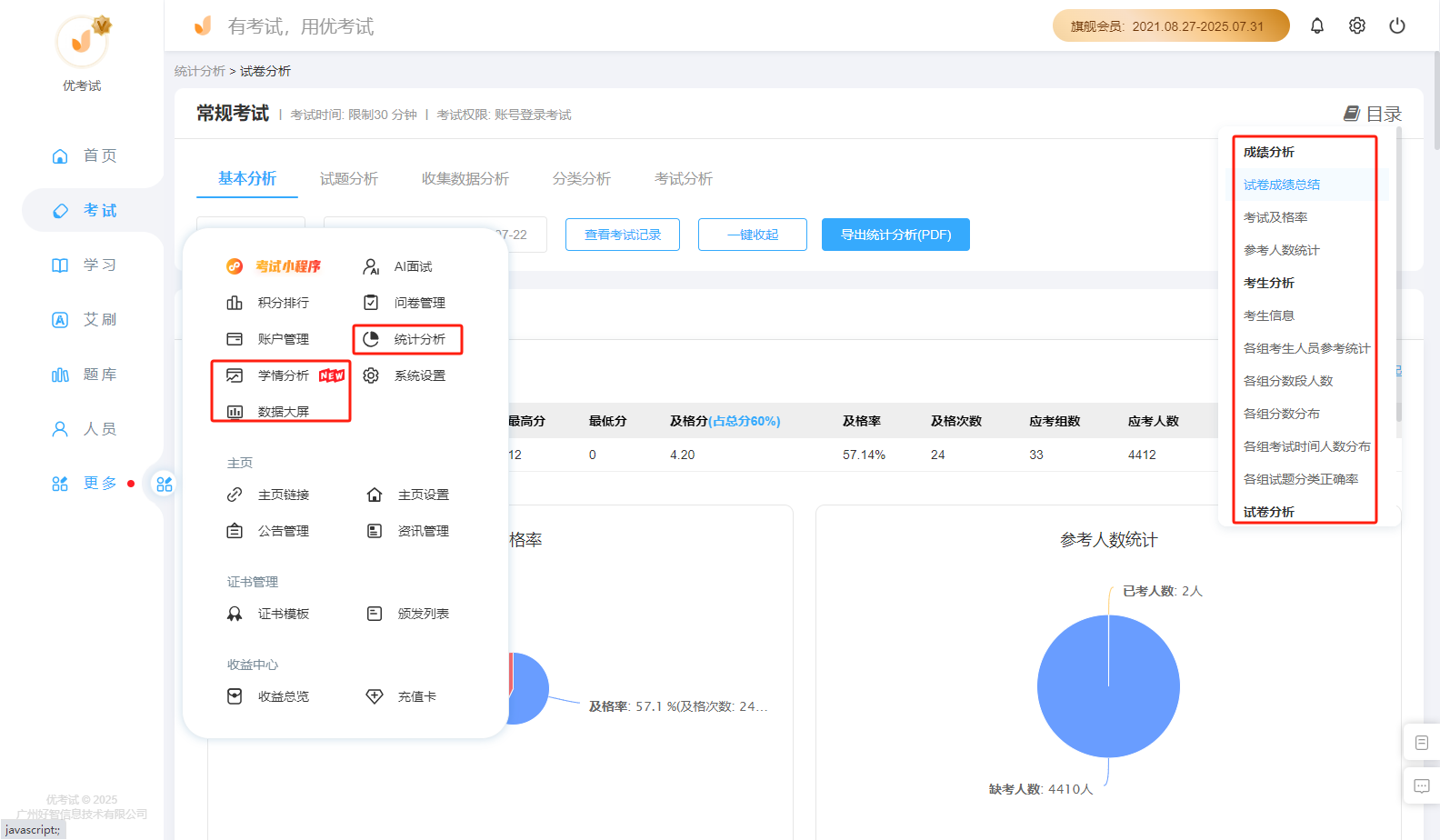Open 公告管理 from popup menu

[268, 531]
